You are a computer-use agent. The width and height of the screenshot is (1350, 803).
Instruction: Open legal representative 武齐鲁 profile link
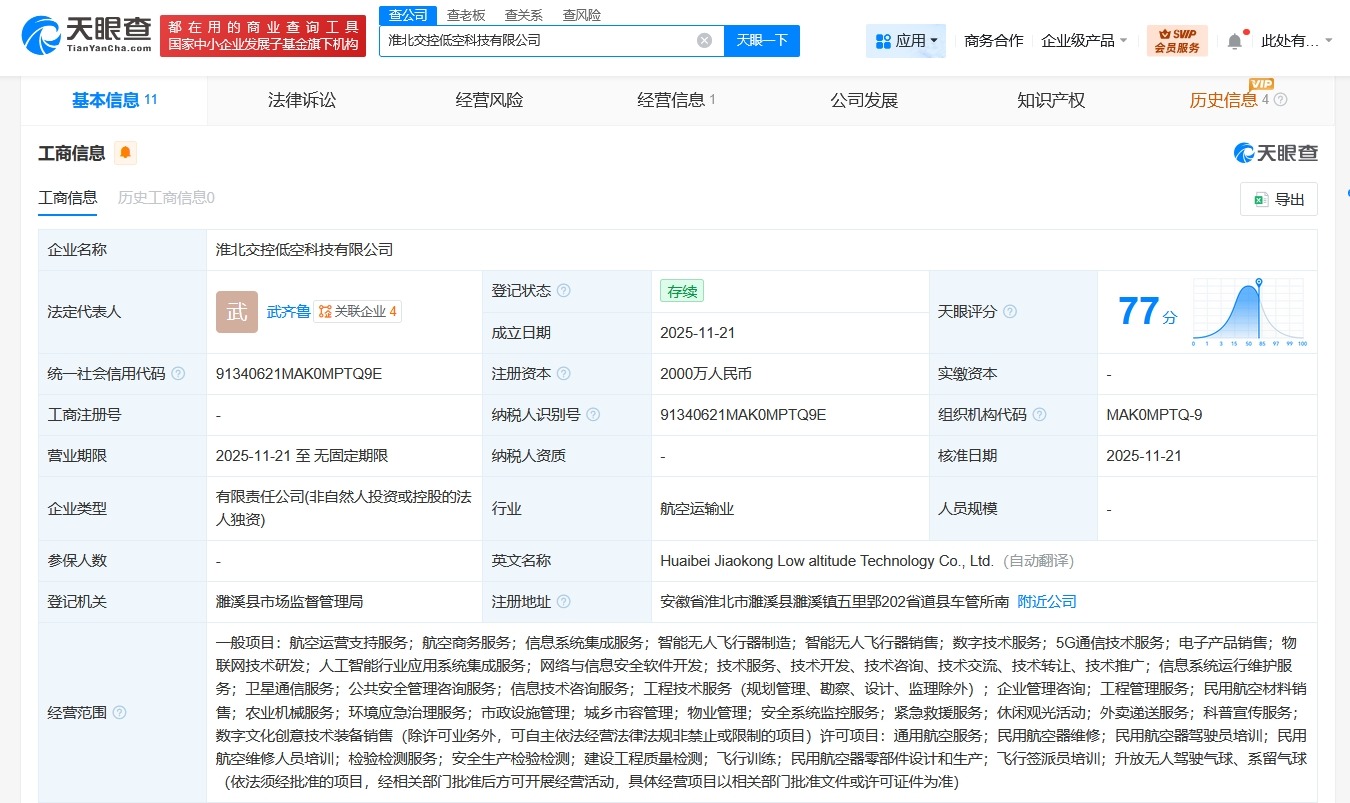(x=287, y=311)
